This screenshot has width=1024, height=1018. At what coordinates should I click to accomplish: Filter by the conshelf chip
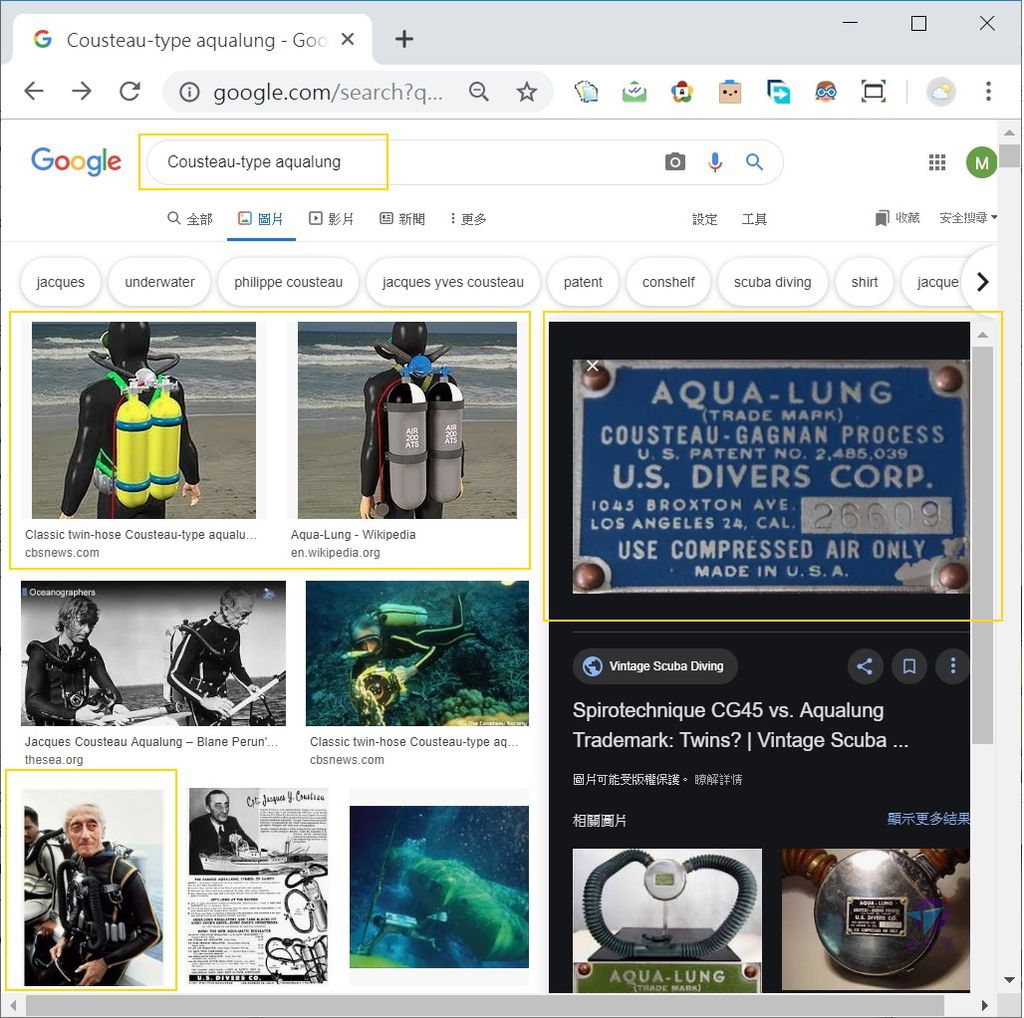click(x=668, y=282)
